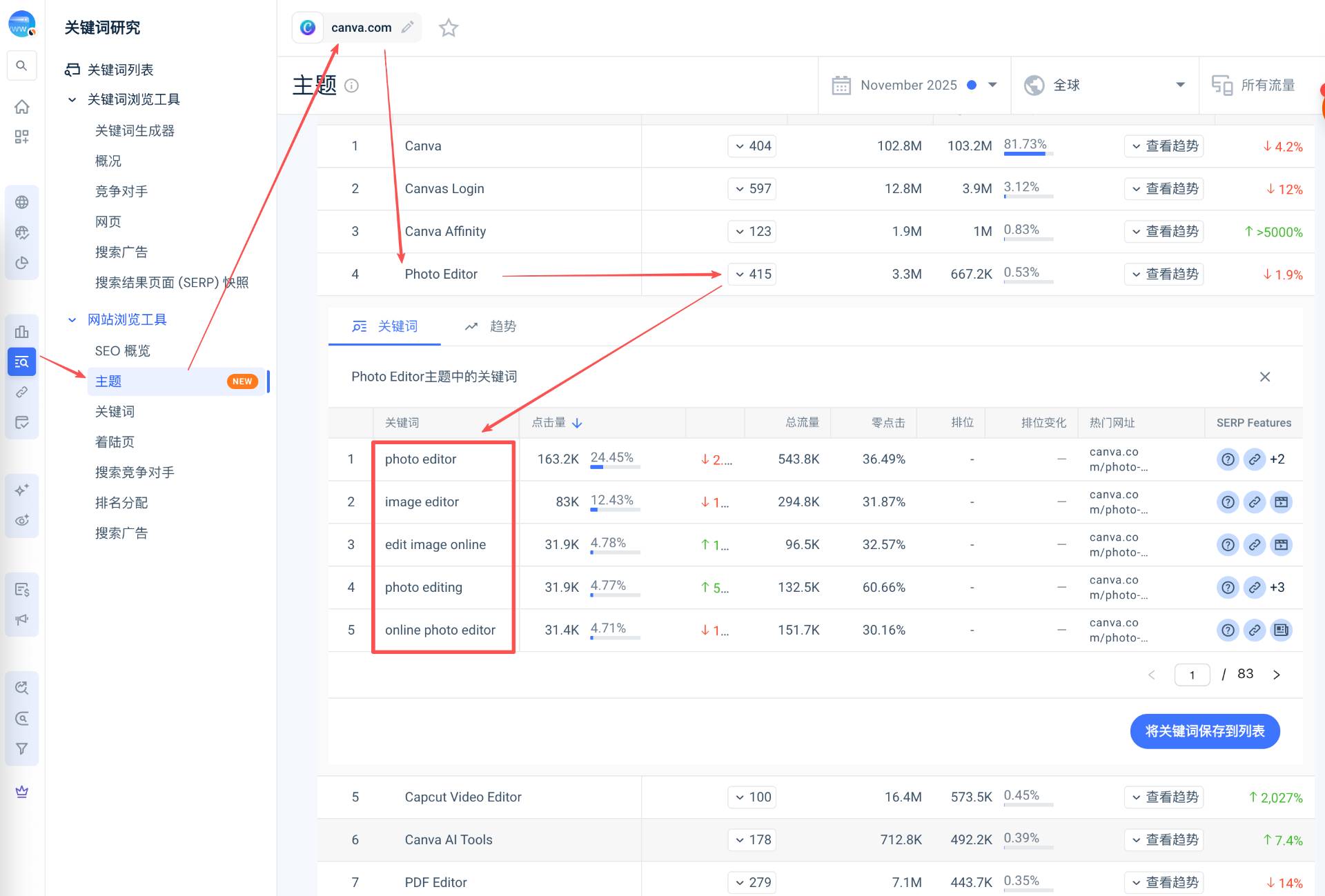Open the sparkle AI icon in left rail

pyautogui.click(x=21, y=490)
